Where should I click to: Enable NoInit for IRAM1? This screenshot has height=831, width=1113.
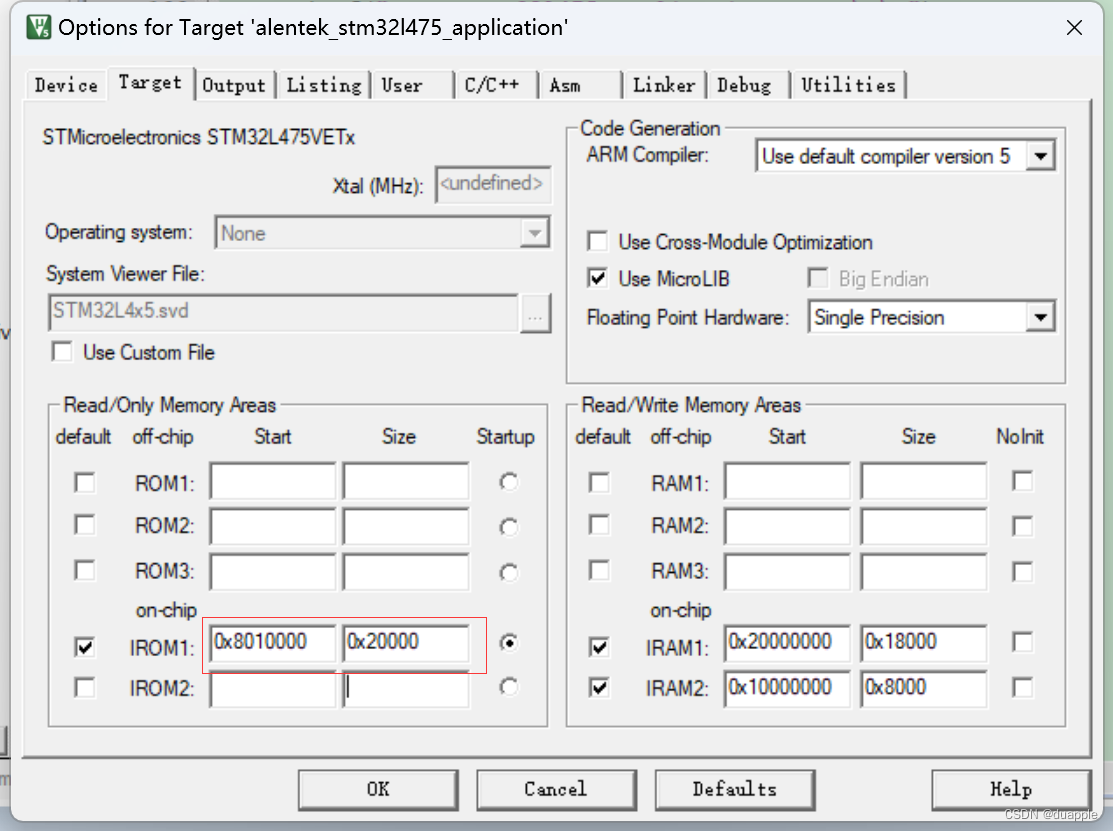point(1022,643)
